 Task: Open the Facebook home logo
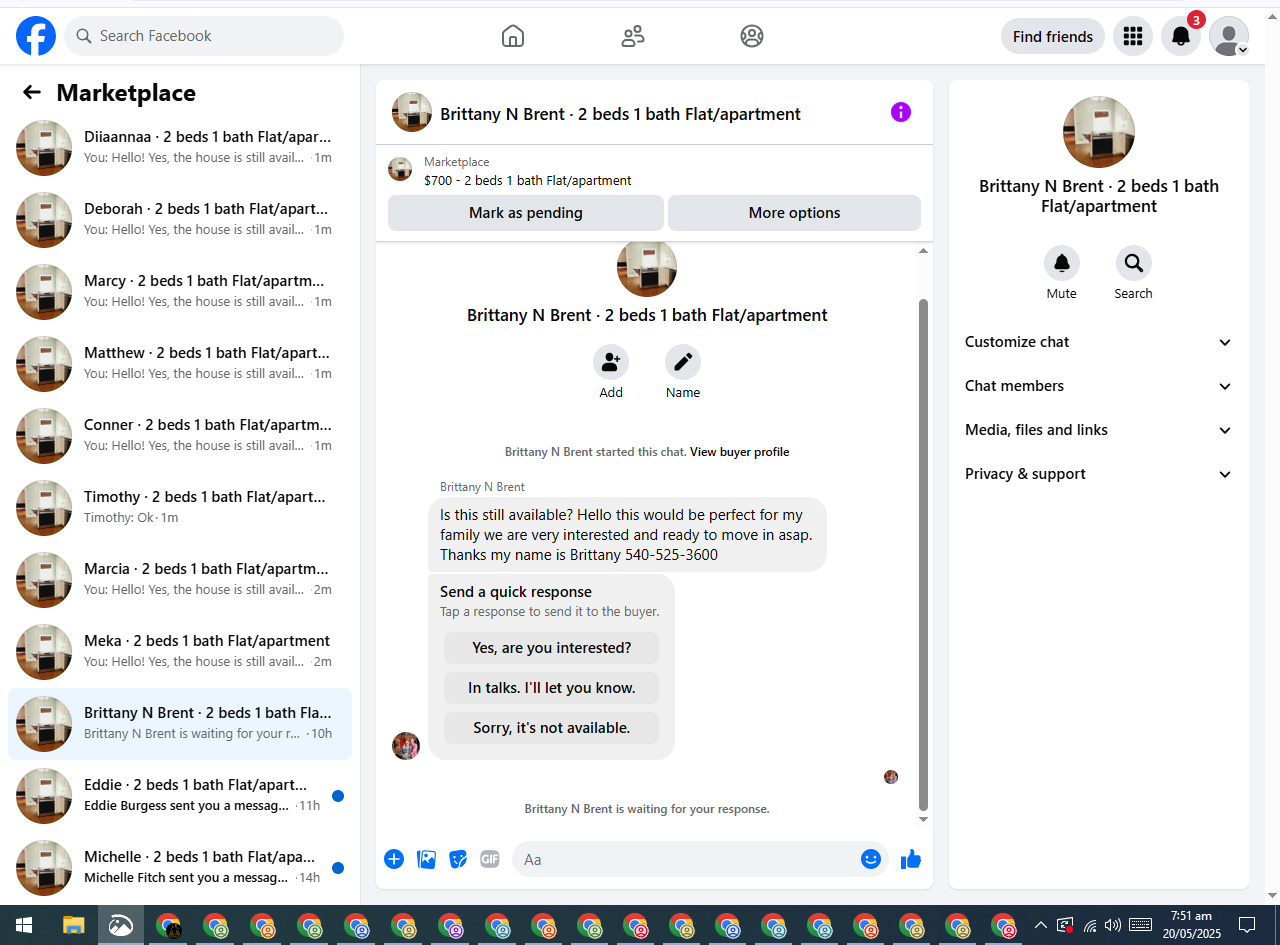pyautogui.click(x=36, y=36)
